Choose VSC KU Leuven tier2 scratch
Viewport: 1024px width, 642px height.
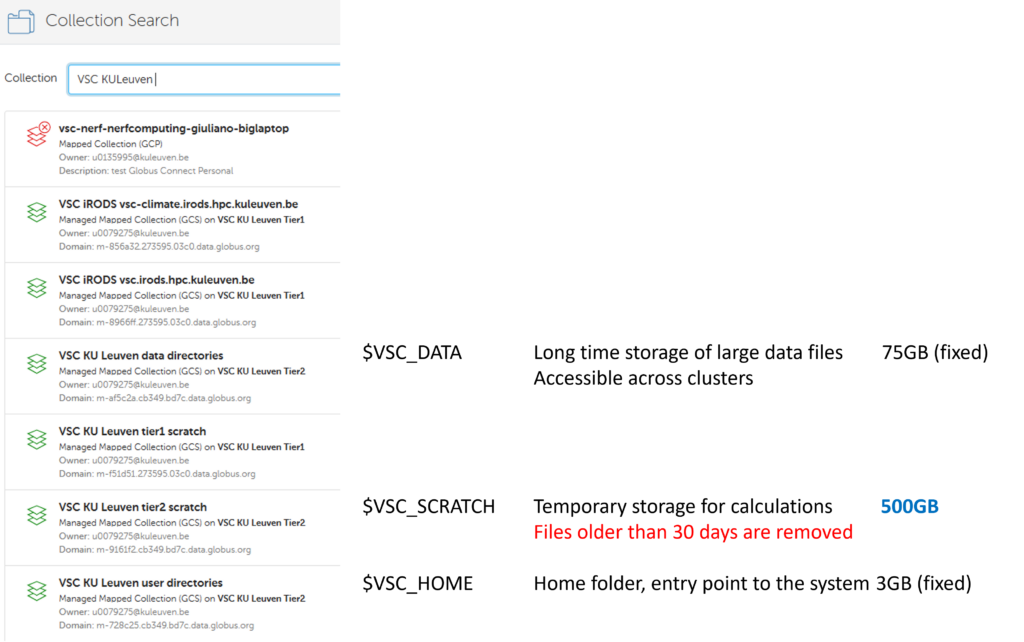133,507
